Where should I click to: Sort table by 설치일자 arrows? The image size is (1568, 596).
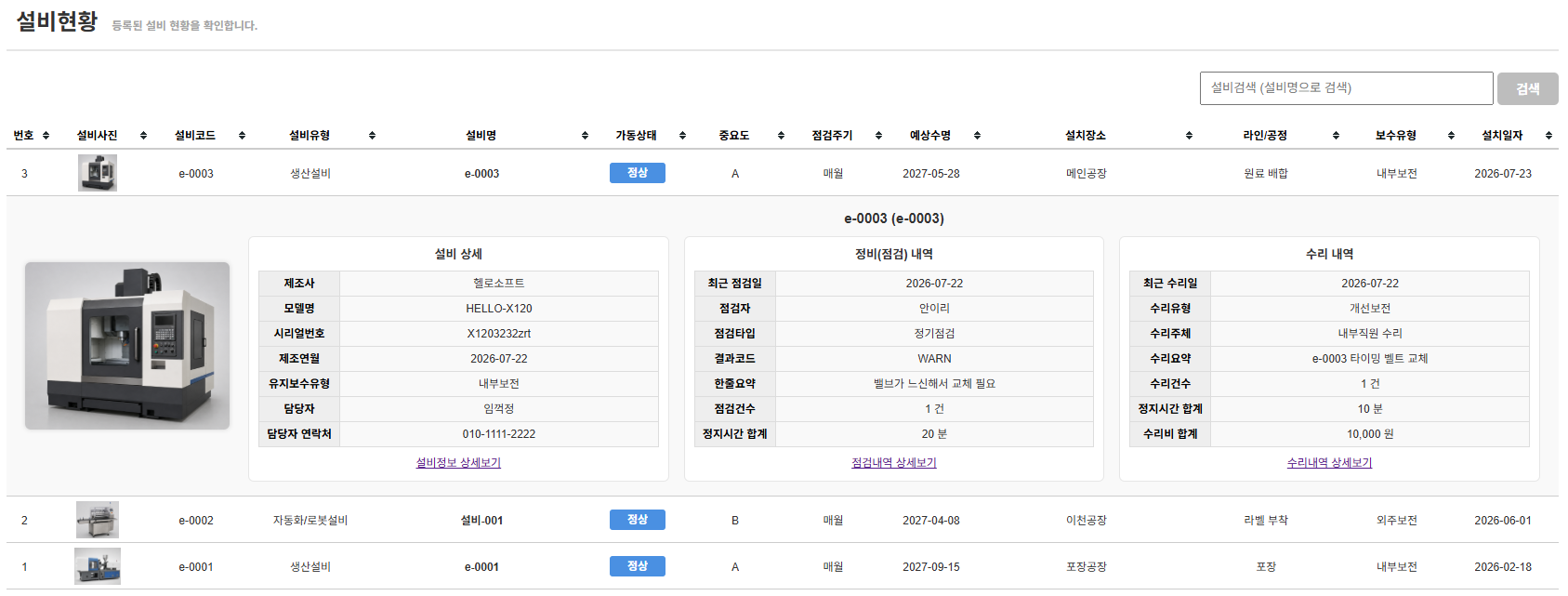1548,136
